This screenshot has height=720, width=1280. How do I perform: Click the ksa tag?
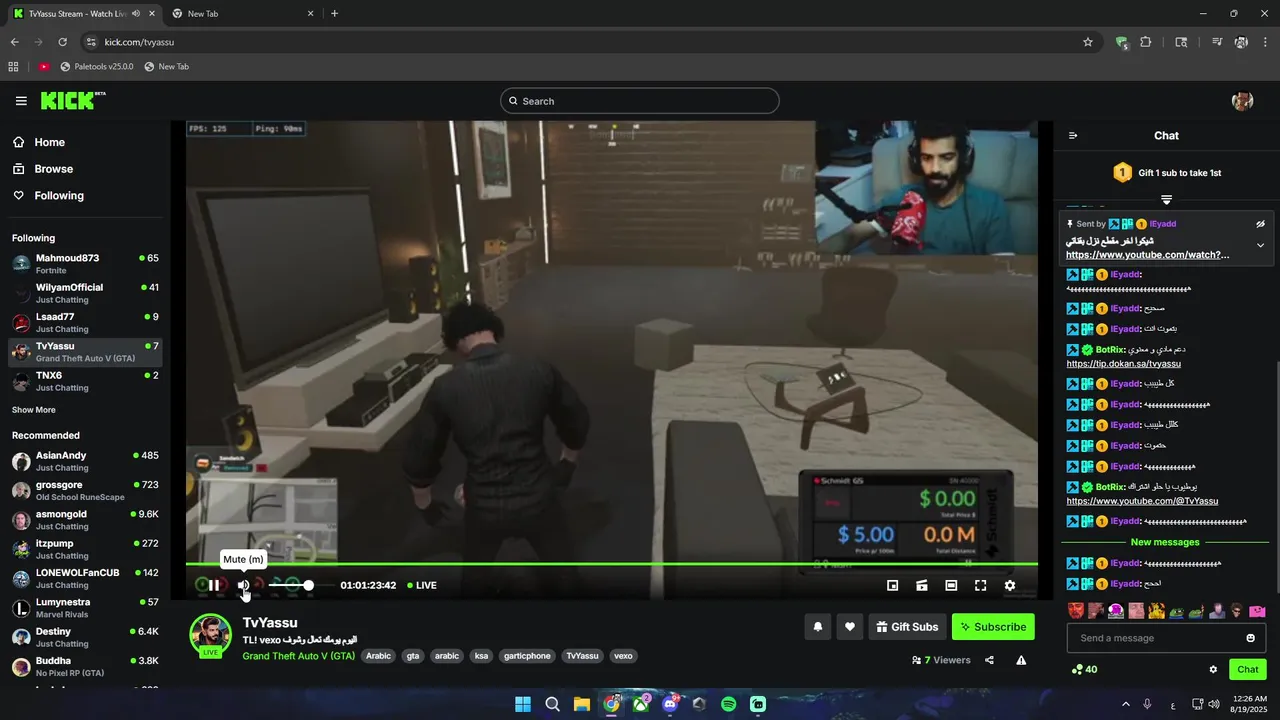coord(481,656)
